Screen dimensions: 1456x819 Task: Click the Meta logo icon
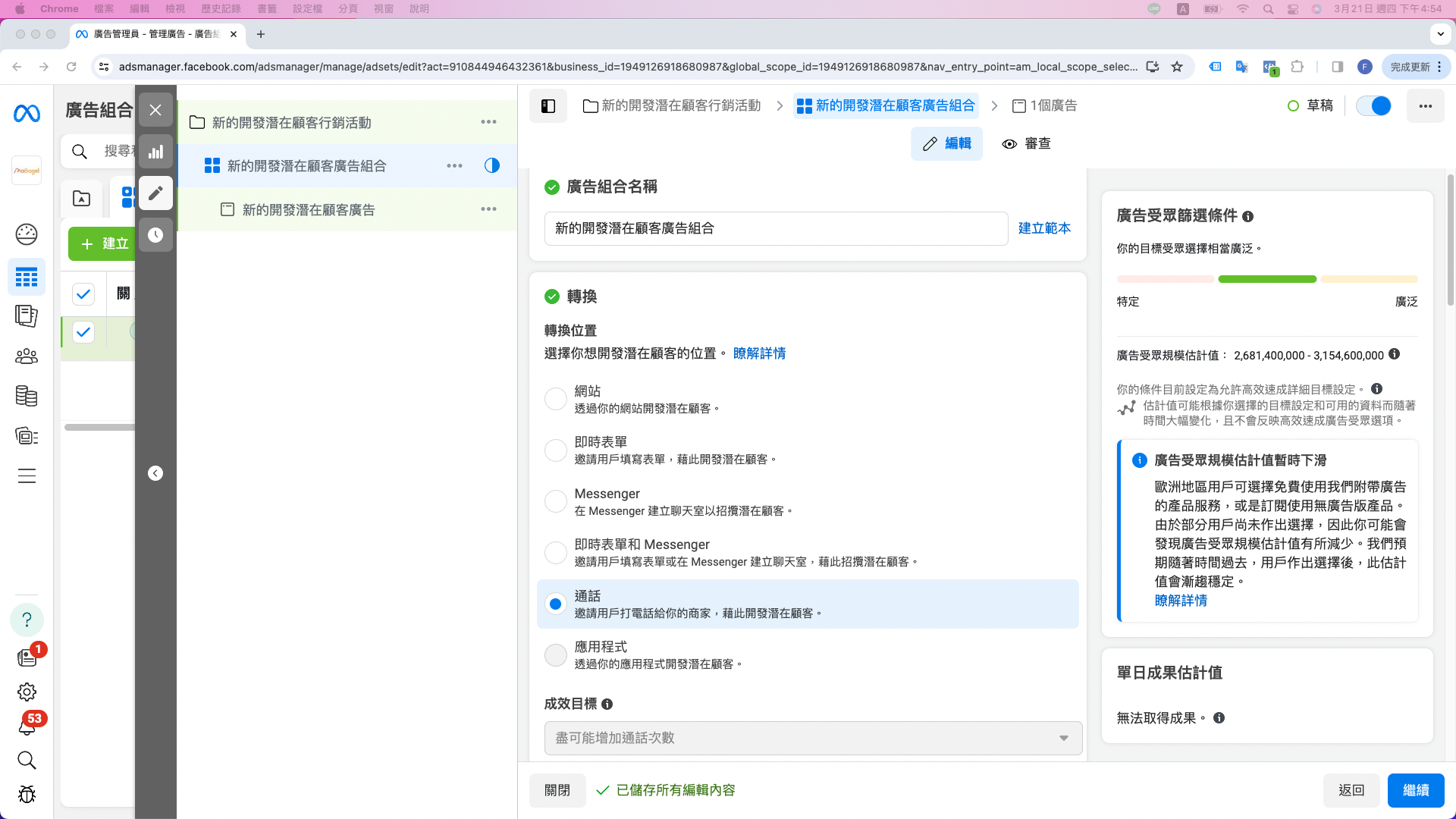[x=27, y=113]
